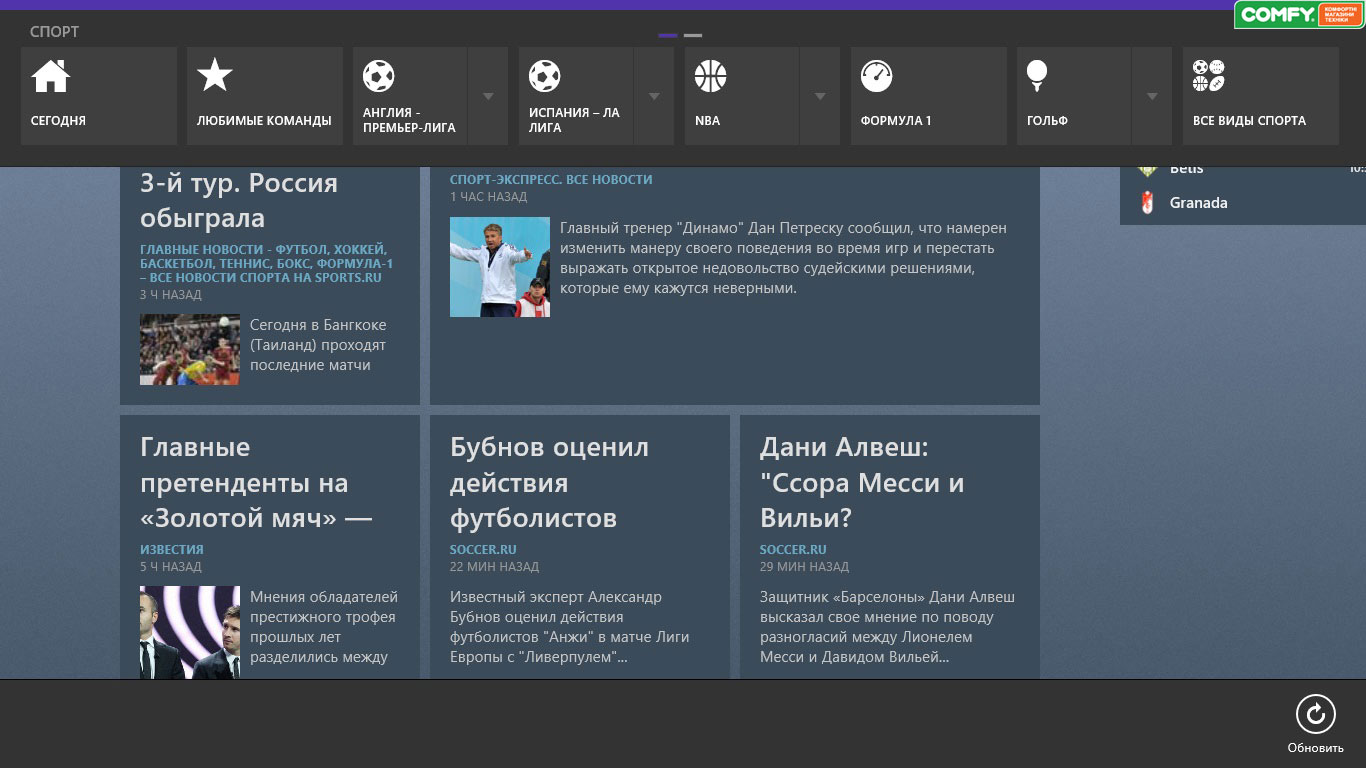Viewport: 1366px width, 768px height.
Task: Click the Обновить refresh icon
Action: [1316, 714]
